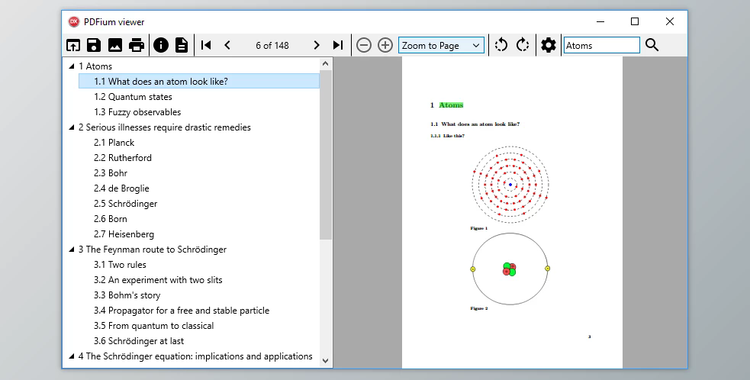Go to next page arrow
Screen dimensions: 750x380
point(316,45)
